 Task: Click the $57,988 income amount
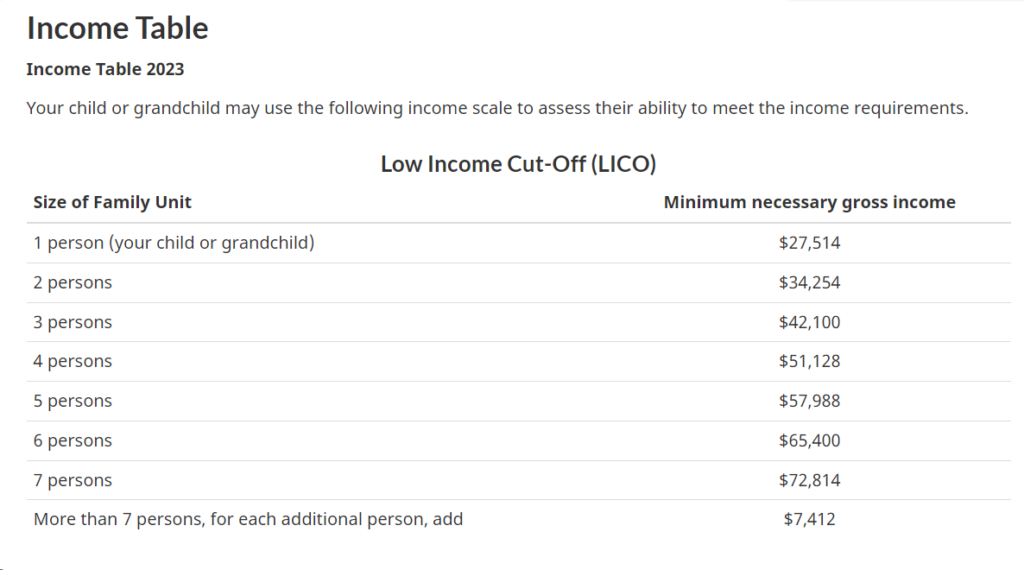pos(809,401)
